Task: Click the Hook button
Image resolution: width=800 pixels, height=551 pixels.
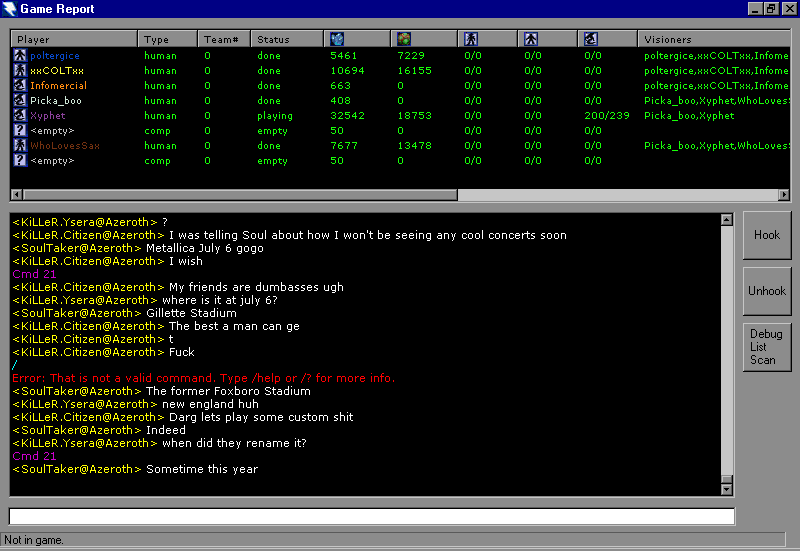Action: tap(767, 235)
